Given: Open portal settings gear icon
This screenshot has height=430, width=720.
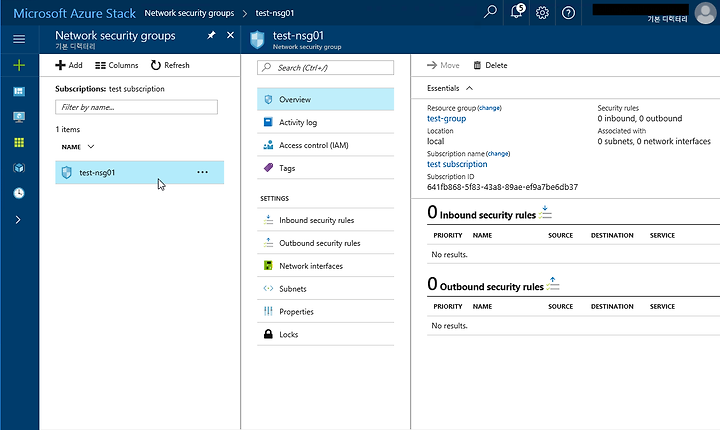Looking at the screenshot, I should (x=542, y=12).
